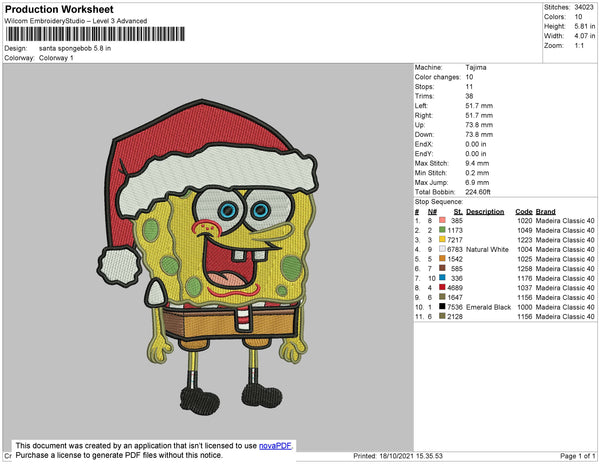
Task: Click the 'Description' column header
Action: tap(485, 212)
